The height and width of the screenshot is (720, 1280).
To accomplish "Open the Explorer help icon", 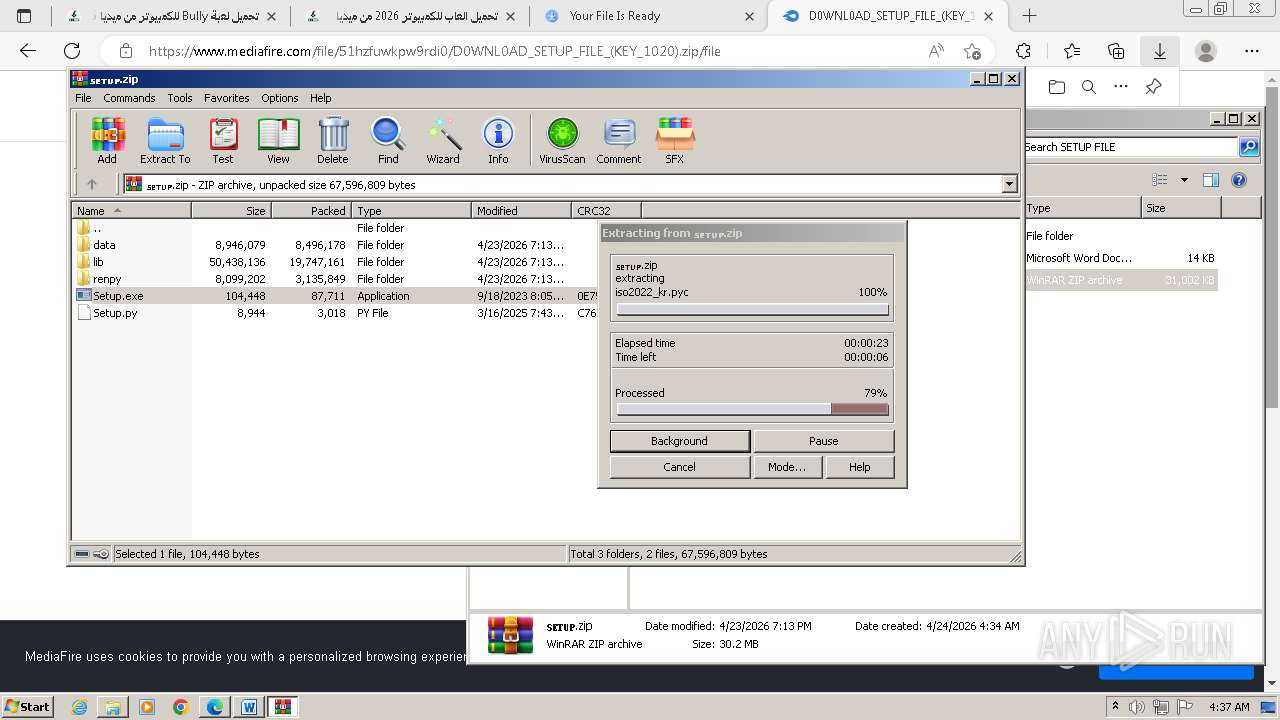I will click(1239, 180).
